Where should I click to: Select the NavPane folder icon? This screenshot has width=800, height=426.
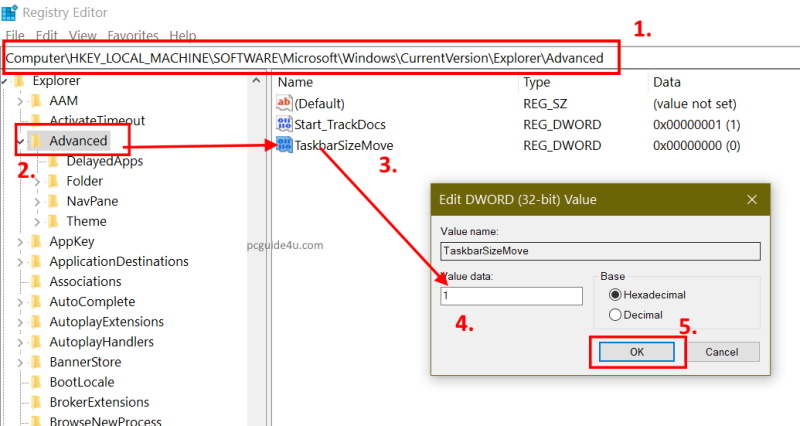[54, 201]
